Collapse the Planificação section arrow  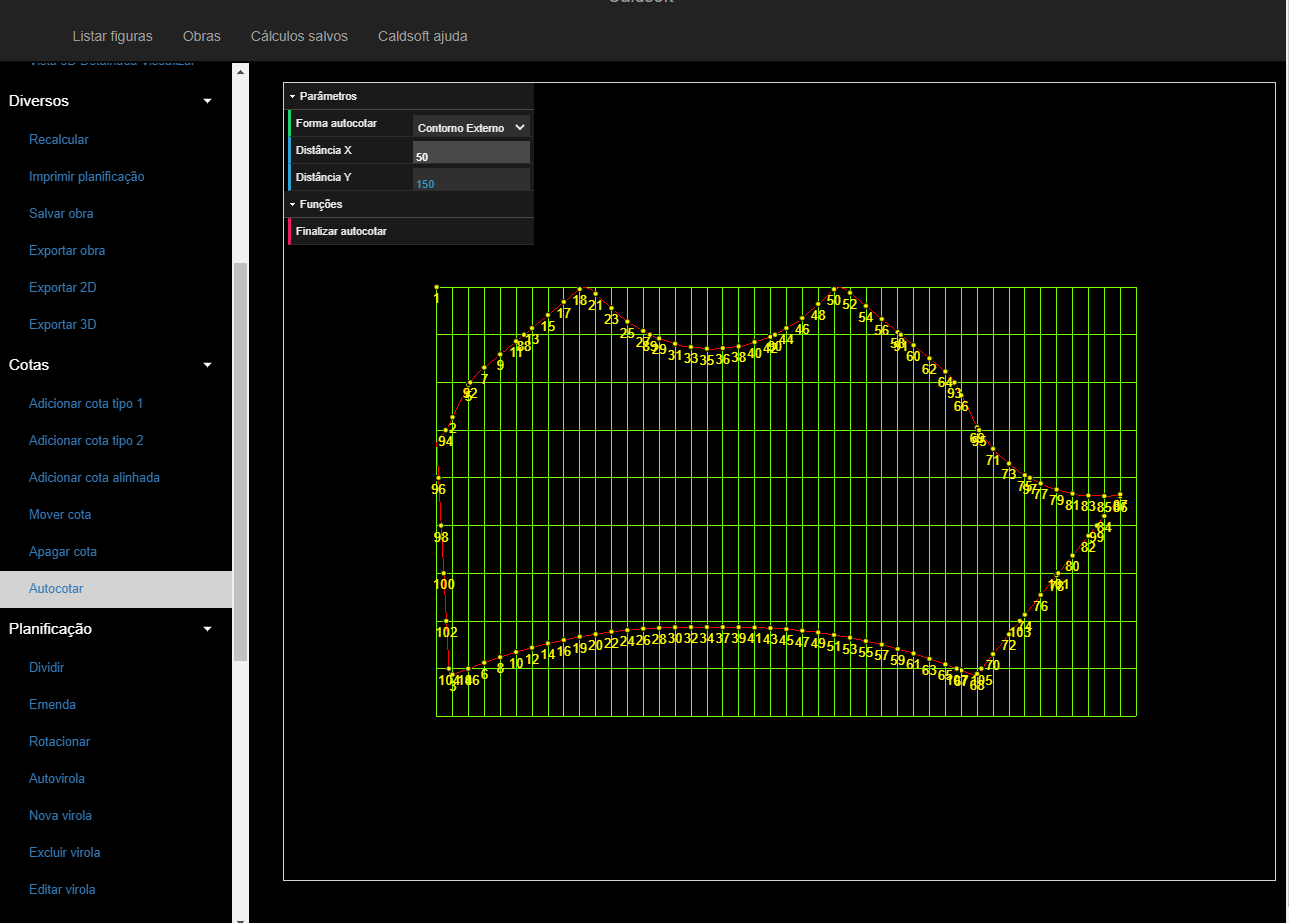click(207, 629)
